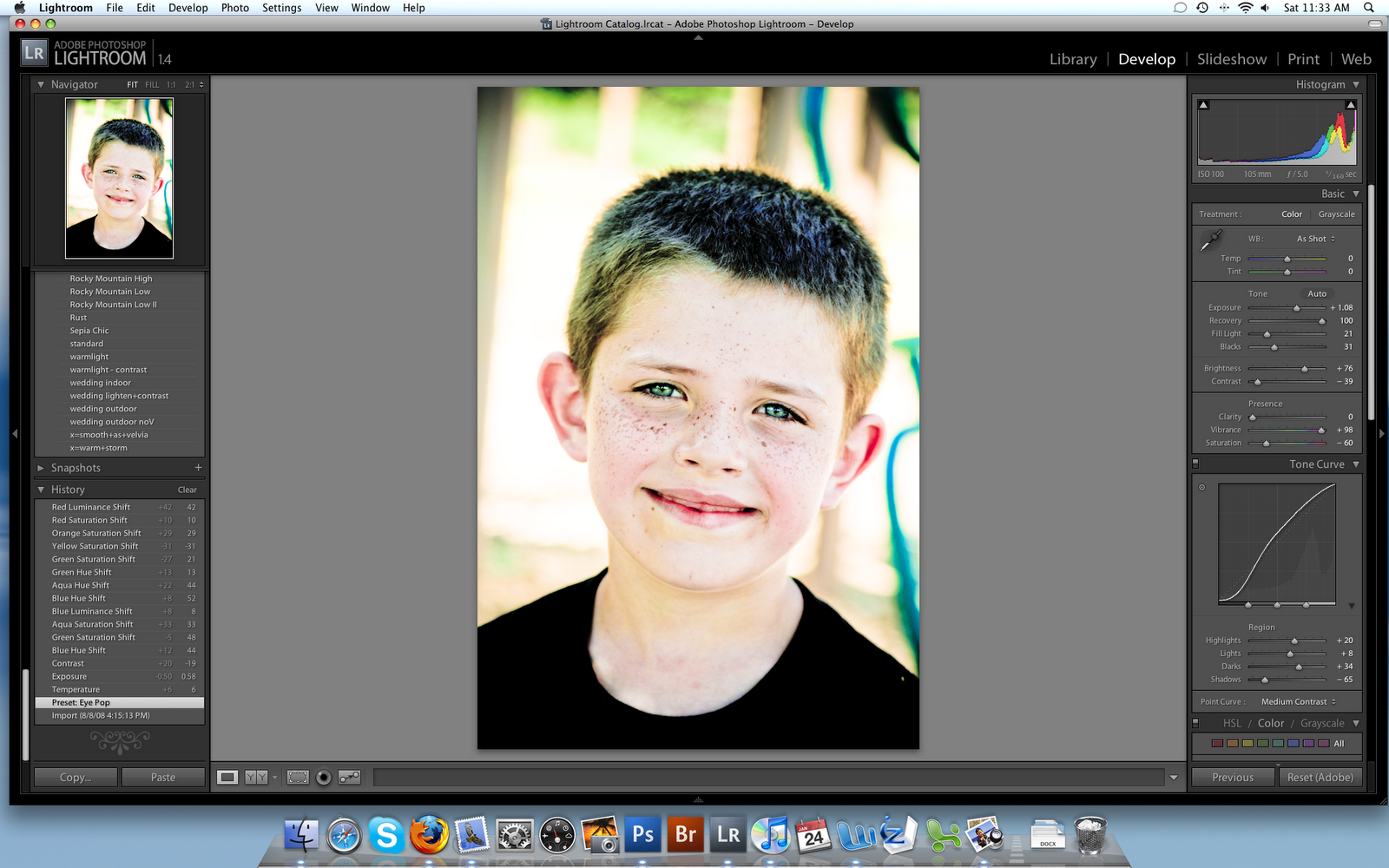
Task: Collapse the Tone Curve panel triangle
Action: 1356,464
